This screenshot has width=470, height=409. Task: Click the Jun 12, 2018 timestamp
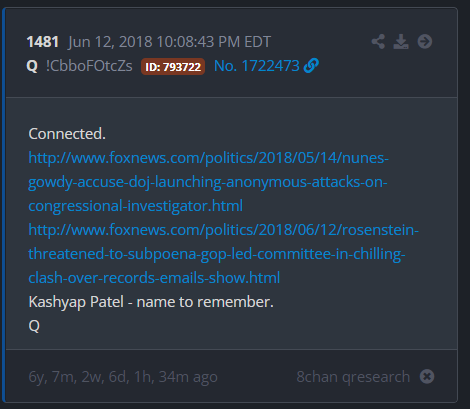coord(169,42)
